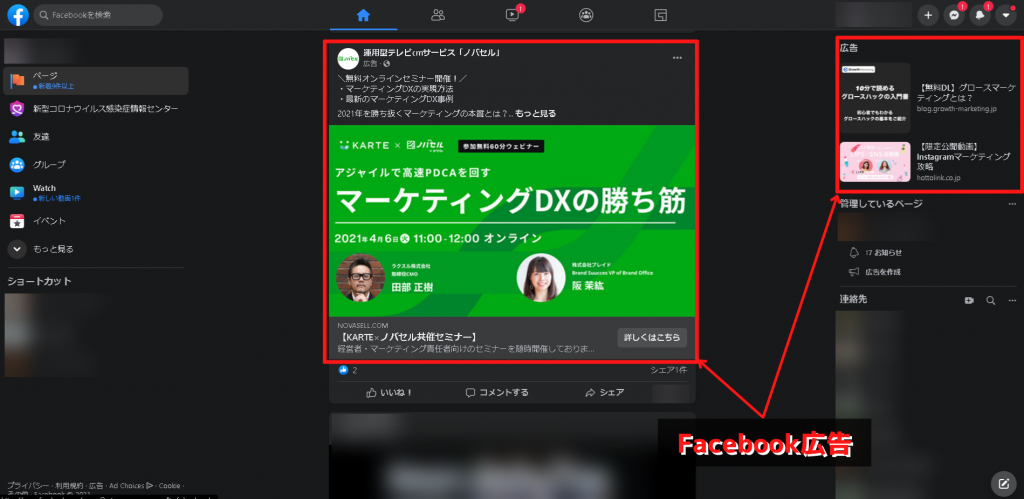Click the シェア button
The height and width of the screenshot is (499, 1024).
605,393
